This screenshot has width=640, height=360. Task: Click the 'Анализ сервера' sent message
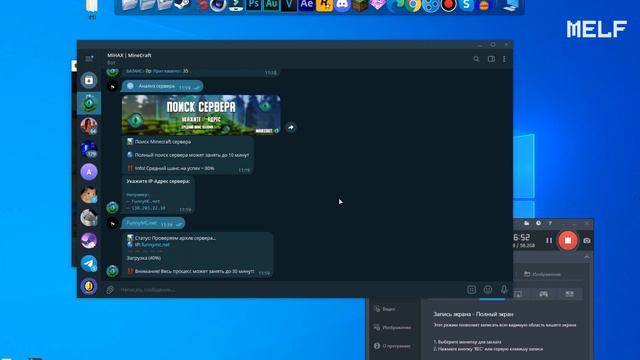[162, 86]
